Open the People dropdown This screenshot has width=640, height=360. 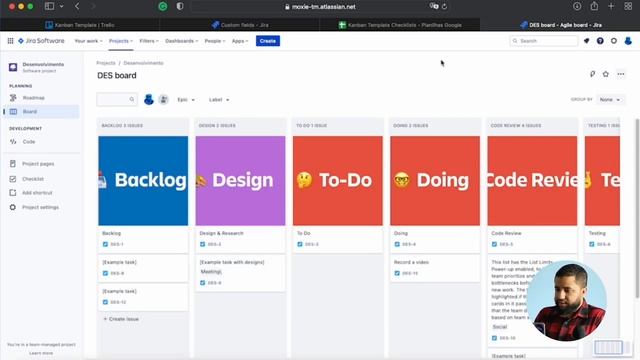(x=215, y=41)
